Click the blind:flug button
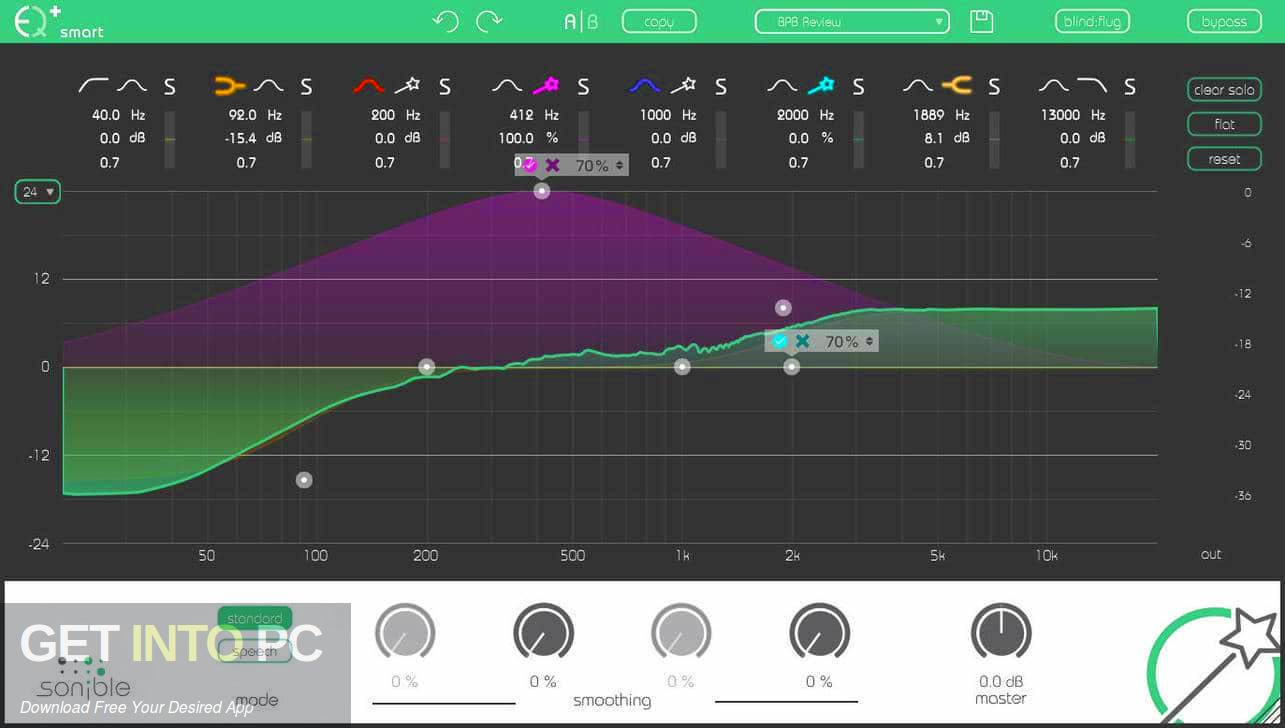The image size is (1285, 728). (x=1092, y=21)
